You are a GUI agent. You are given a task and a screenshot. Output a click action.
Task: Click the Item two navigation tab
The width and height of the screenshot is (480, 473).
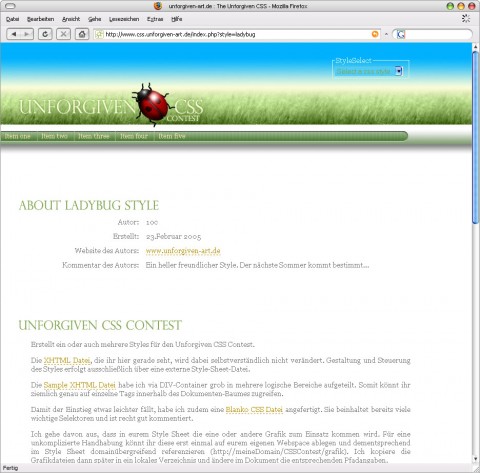[x=54, y=136]
